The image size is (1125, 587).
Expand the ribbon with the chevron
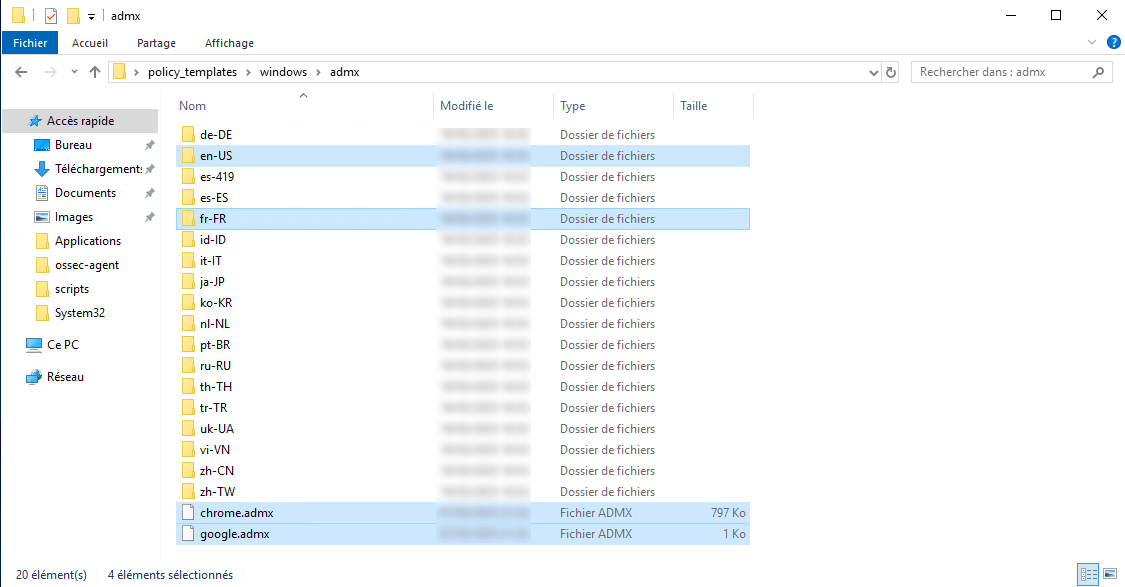(x=1092, y=43)
